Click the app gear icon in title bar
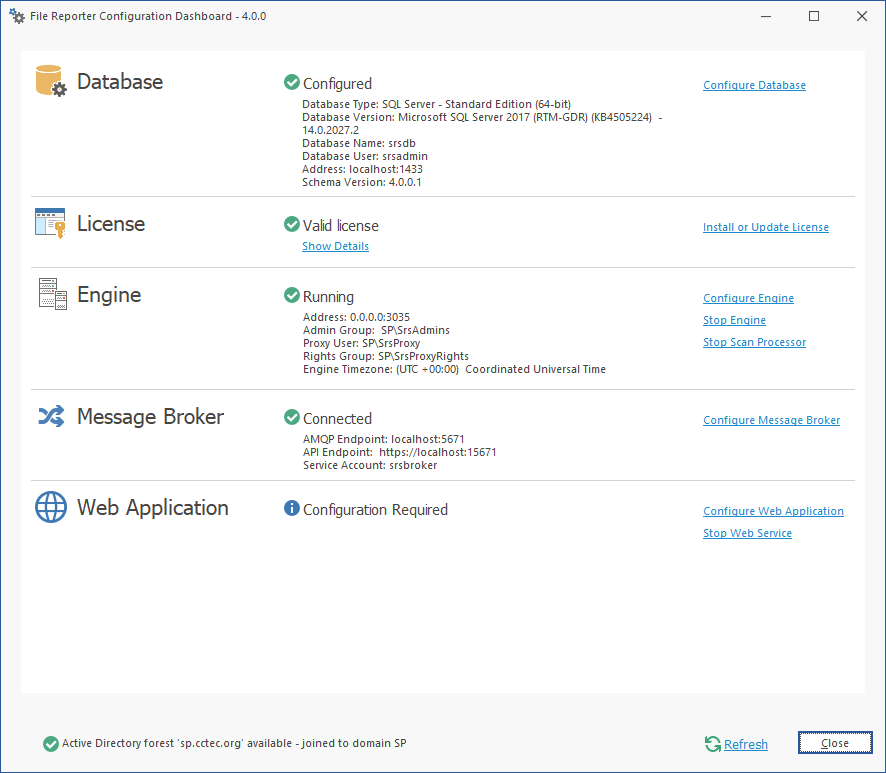The width and height of the screenshot is (886, 773). point(17,17)
